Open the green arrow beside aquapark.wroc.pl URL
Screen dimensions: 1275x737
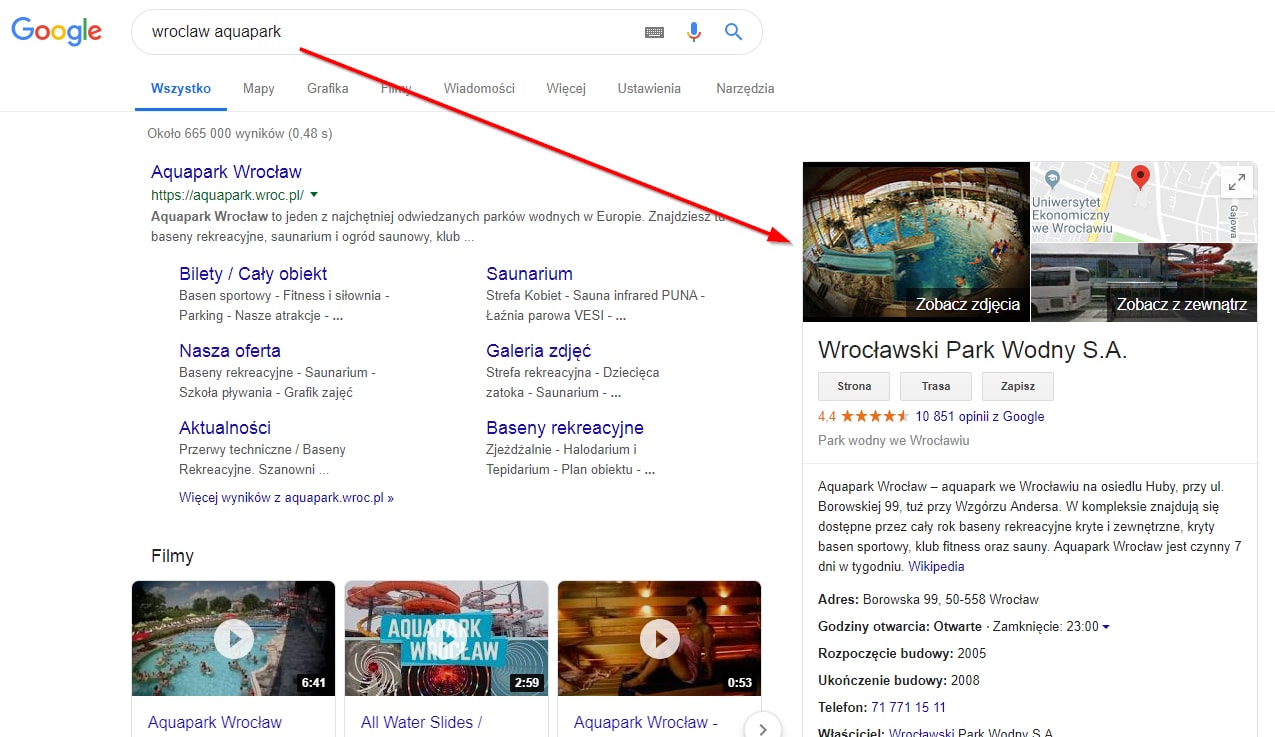click(314, 194)
